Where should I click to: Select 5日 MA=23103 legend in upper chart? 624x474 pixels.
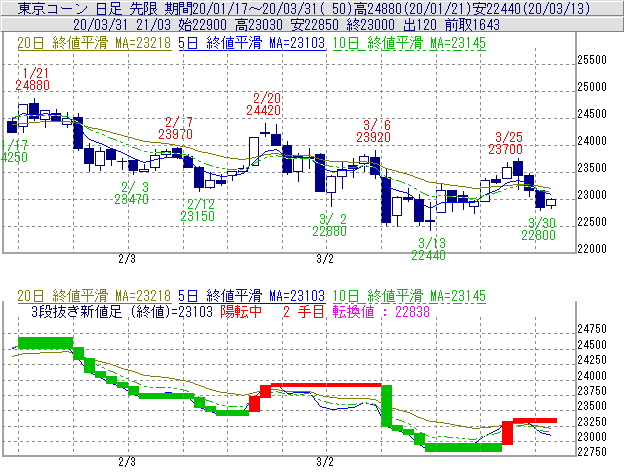tap(252, 43)
